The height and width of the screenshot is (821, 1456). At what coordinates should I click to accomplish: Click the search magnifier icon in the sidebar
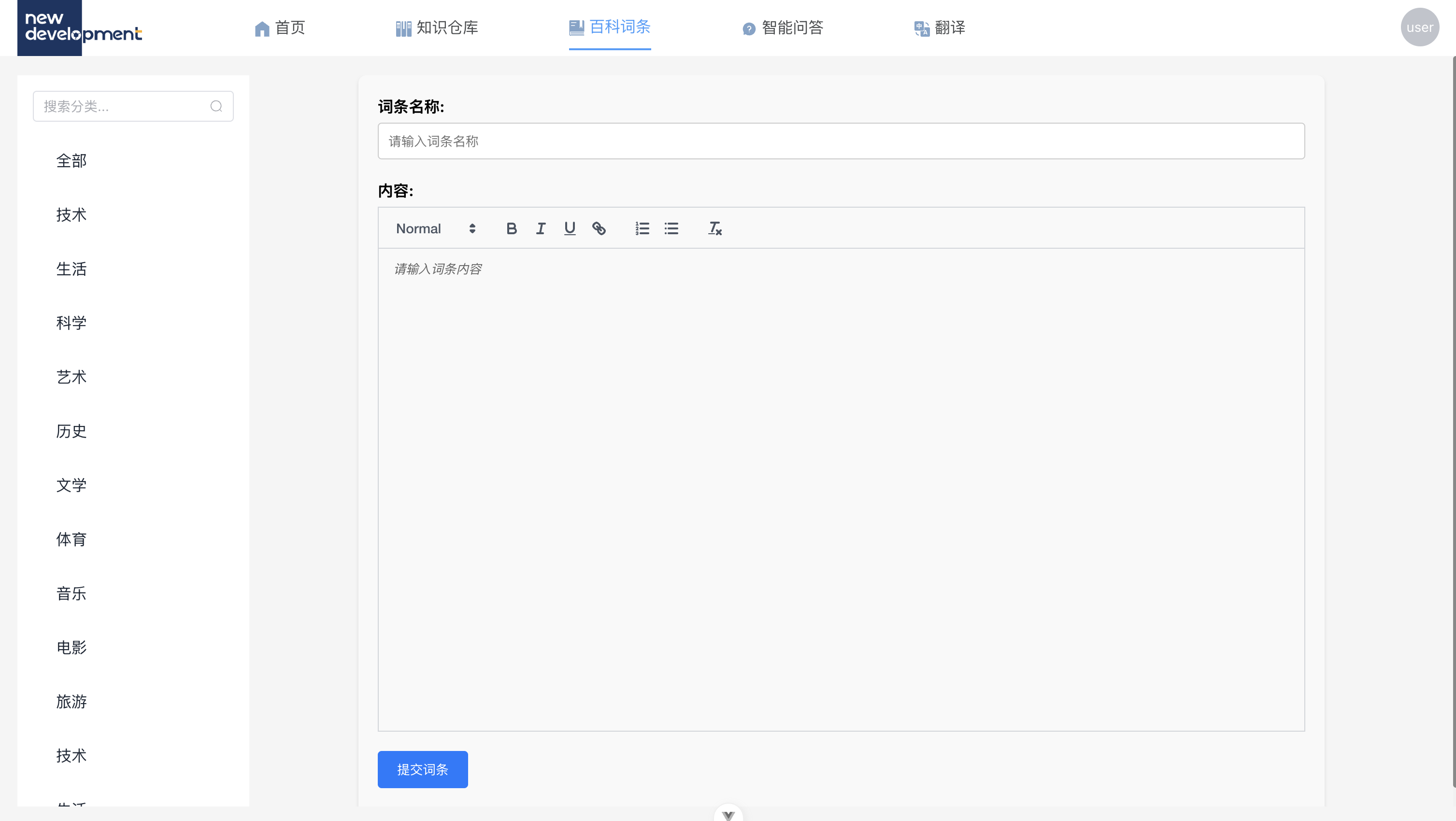pyautogui.click(x=216, y=106)
